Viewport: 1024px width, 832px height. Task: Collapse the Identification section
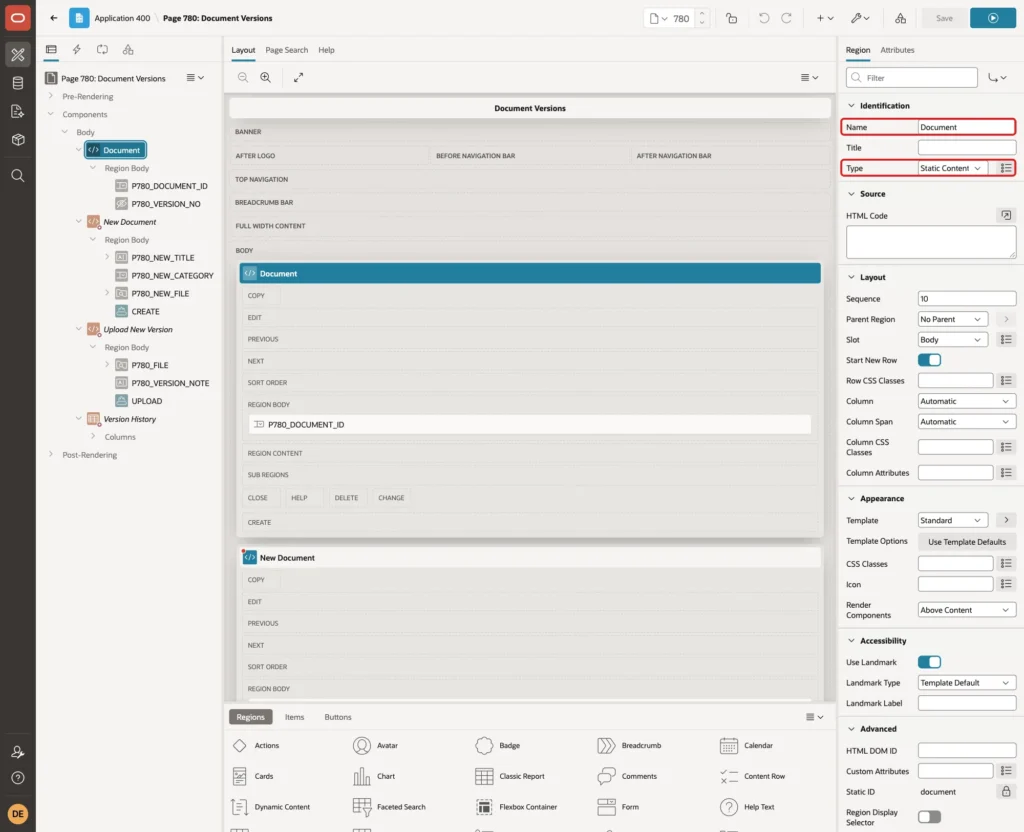point(851,106)
